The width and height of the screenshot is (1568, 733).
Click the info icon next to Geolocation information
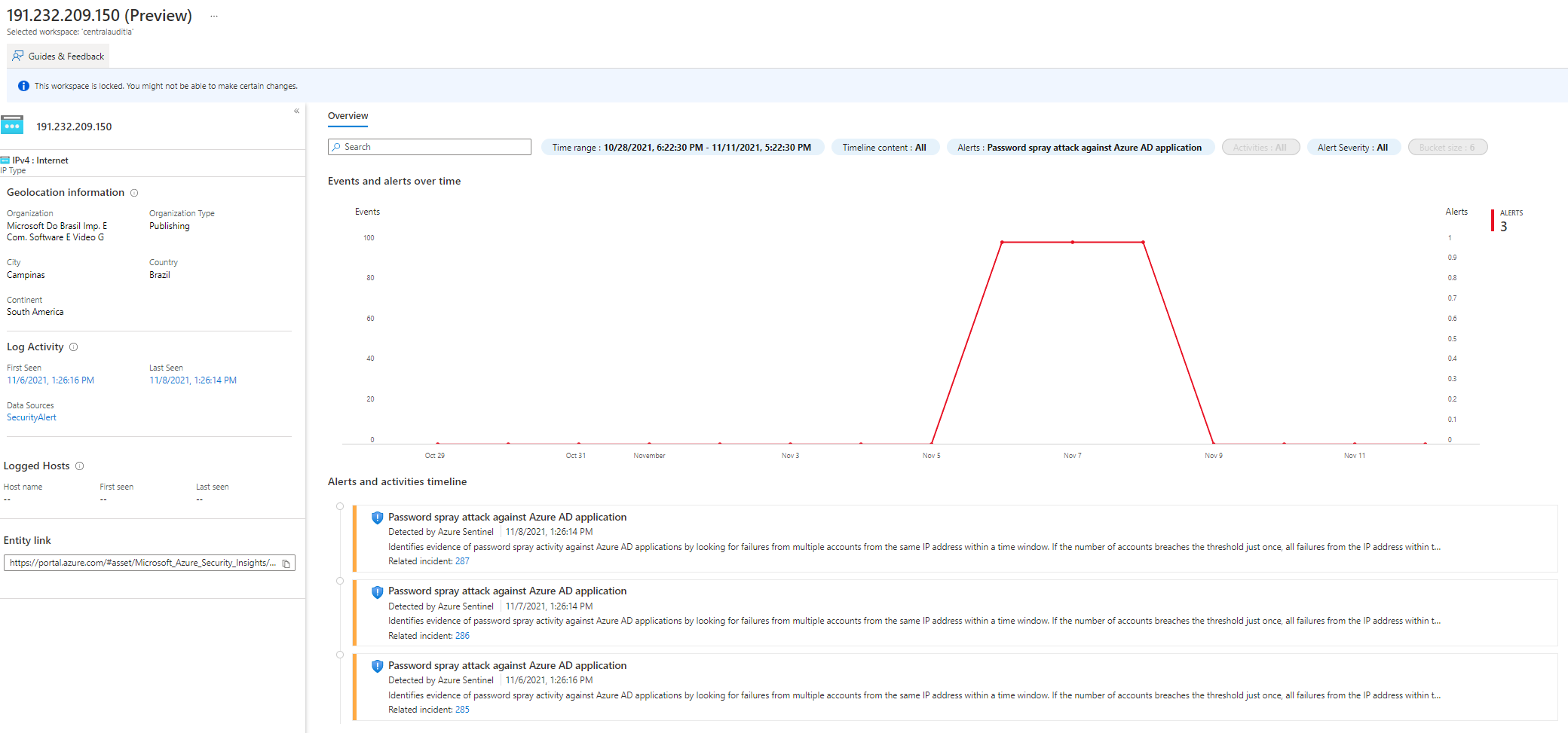click(x=134, y=193)
